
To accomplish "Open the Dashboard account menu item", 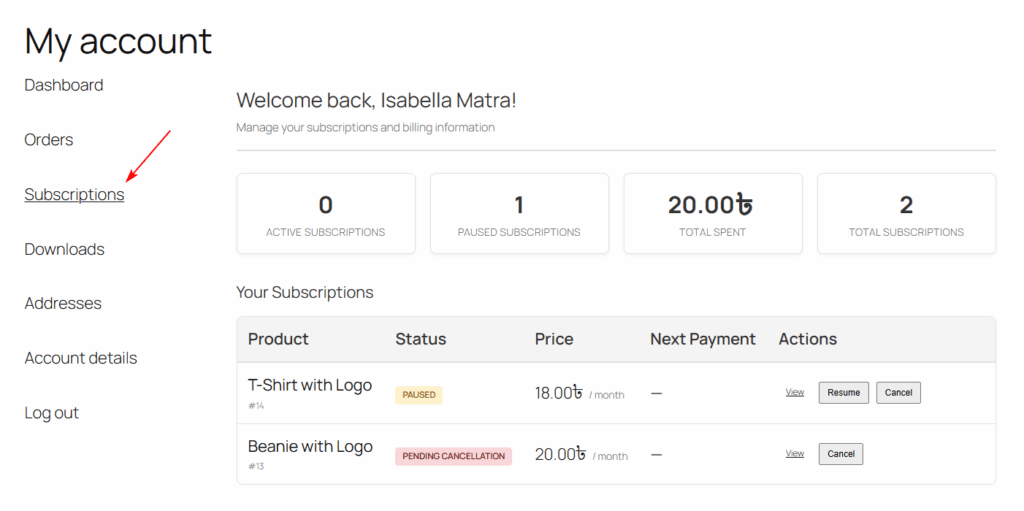I will [64, 85].
